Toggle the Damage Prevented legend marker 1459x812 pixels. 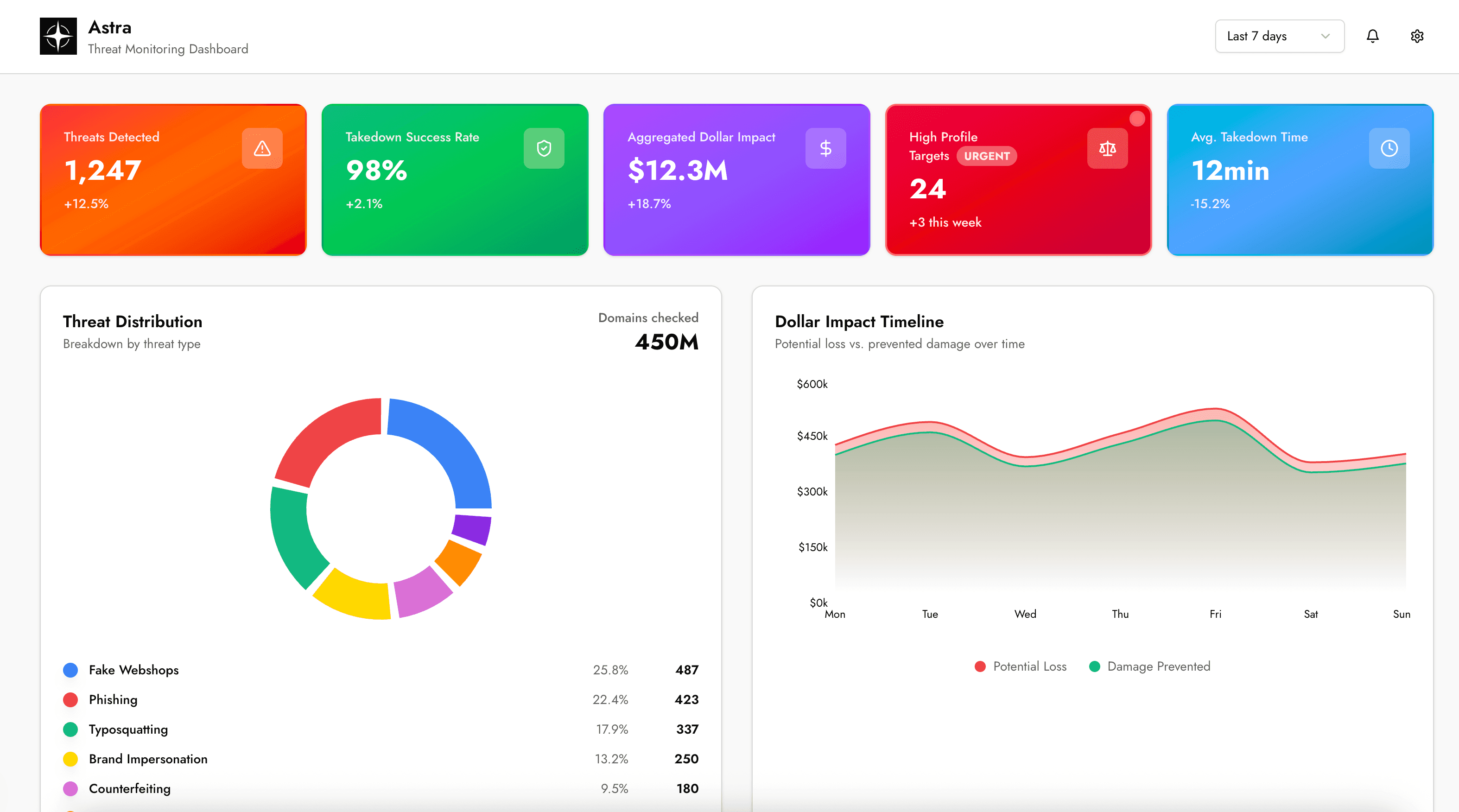(1094, 666)
